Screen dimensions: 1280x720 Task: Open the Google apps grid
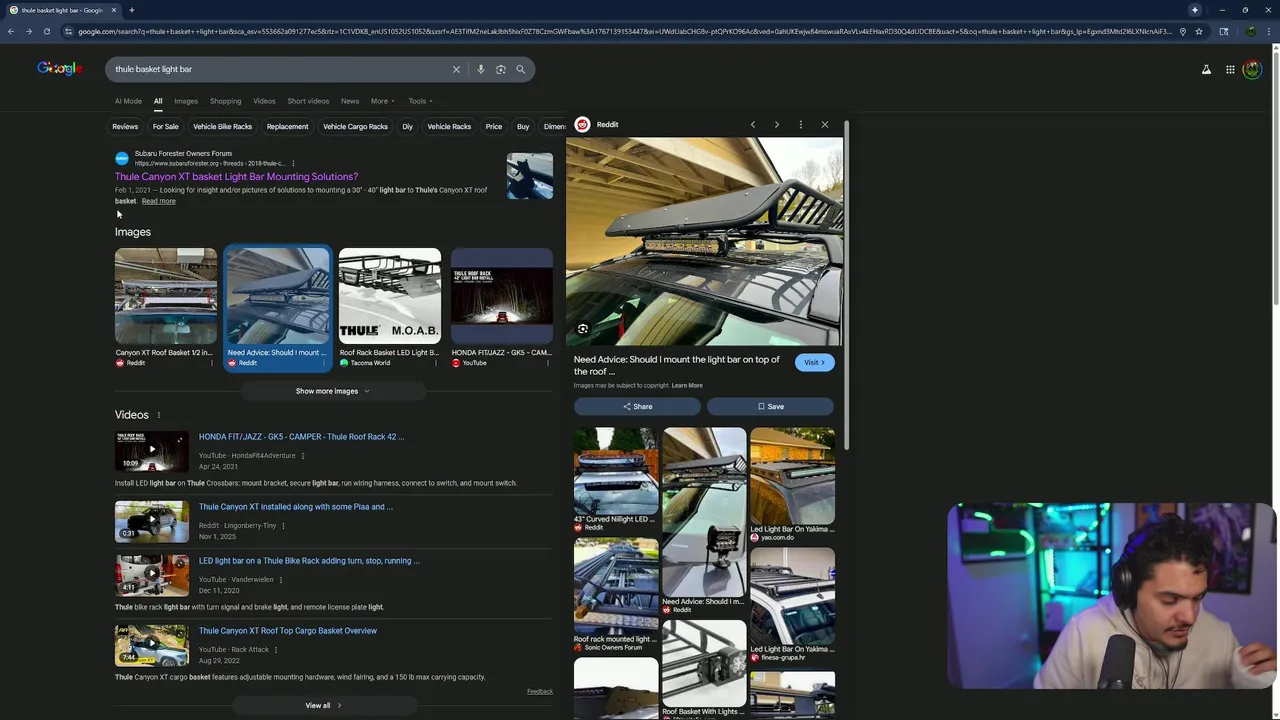[x=1230, y=69]
